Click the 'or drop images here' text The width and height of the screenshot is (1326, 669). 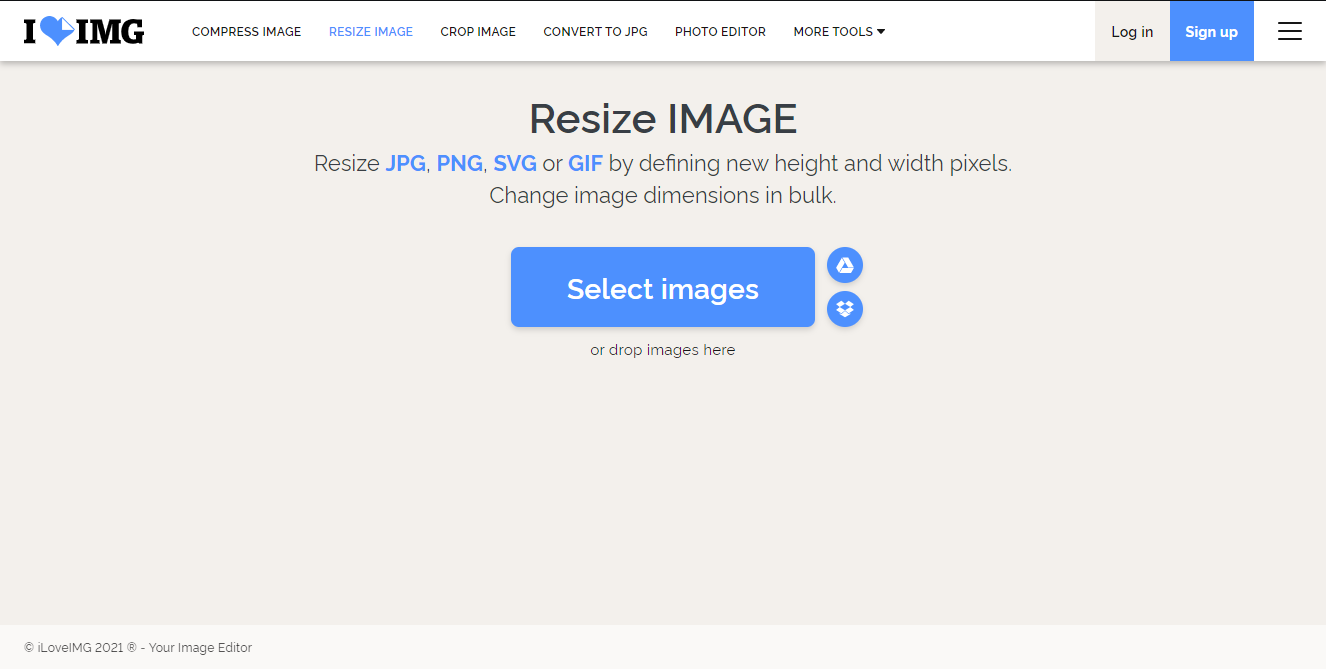click(x=663, y=350)
